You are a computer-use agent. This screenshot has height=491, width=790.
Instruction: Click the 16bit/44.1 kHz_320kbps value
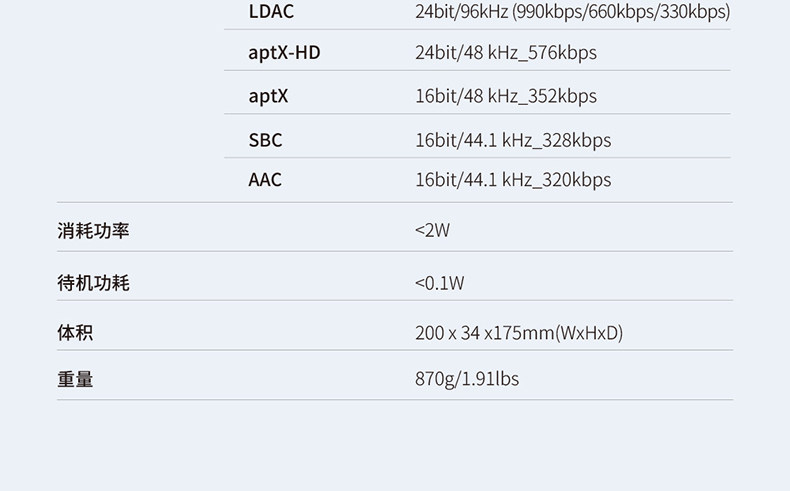512,180
